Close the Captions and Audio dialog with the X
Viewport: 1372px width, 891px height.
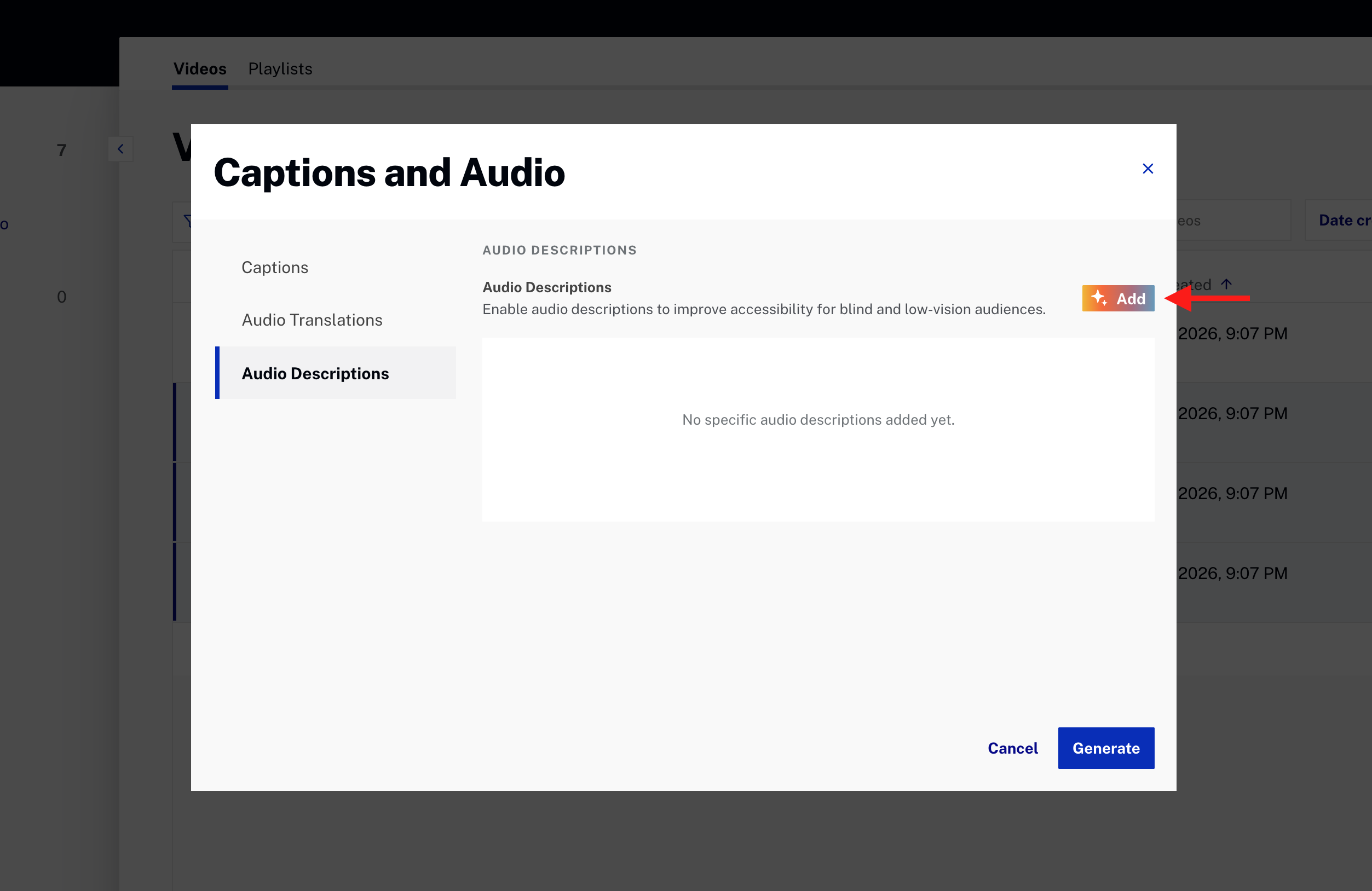click(1148, 168)
